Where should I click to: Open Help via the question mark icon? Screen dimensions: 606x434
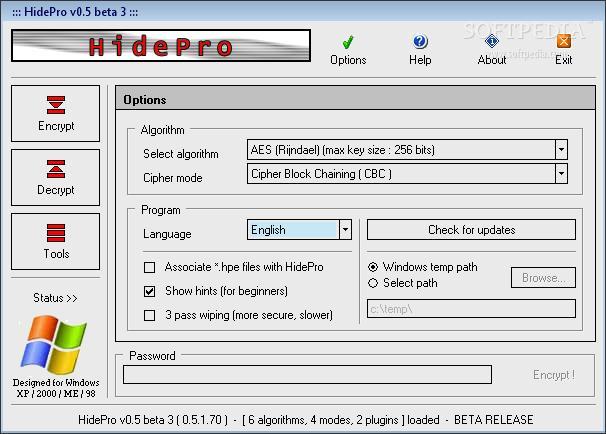coord(420,41)
